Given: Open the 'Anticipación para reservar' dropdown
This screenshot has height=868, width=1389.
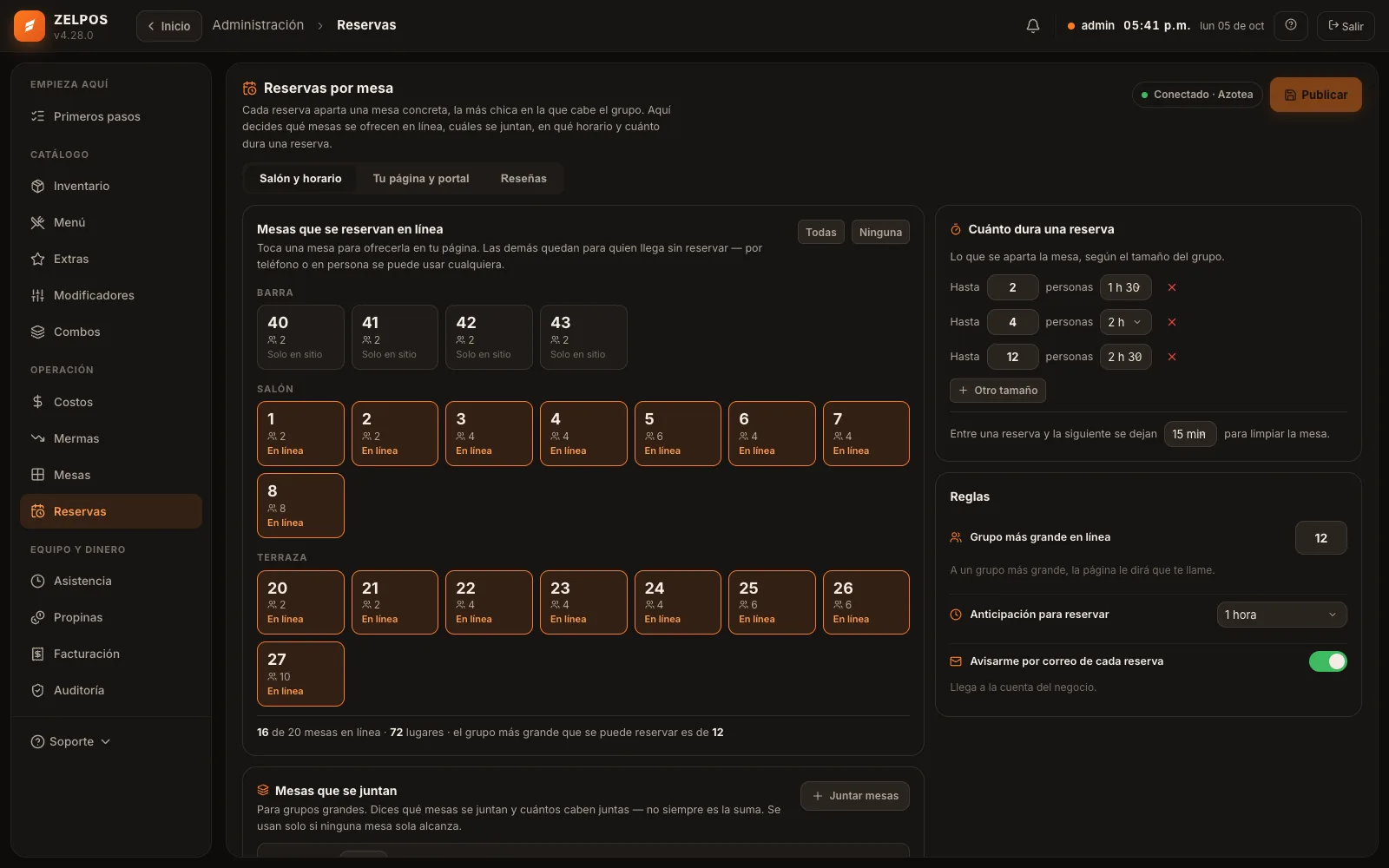Looking at the screenshot, I should 1281,615.
